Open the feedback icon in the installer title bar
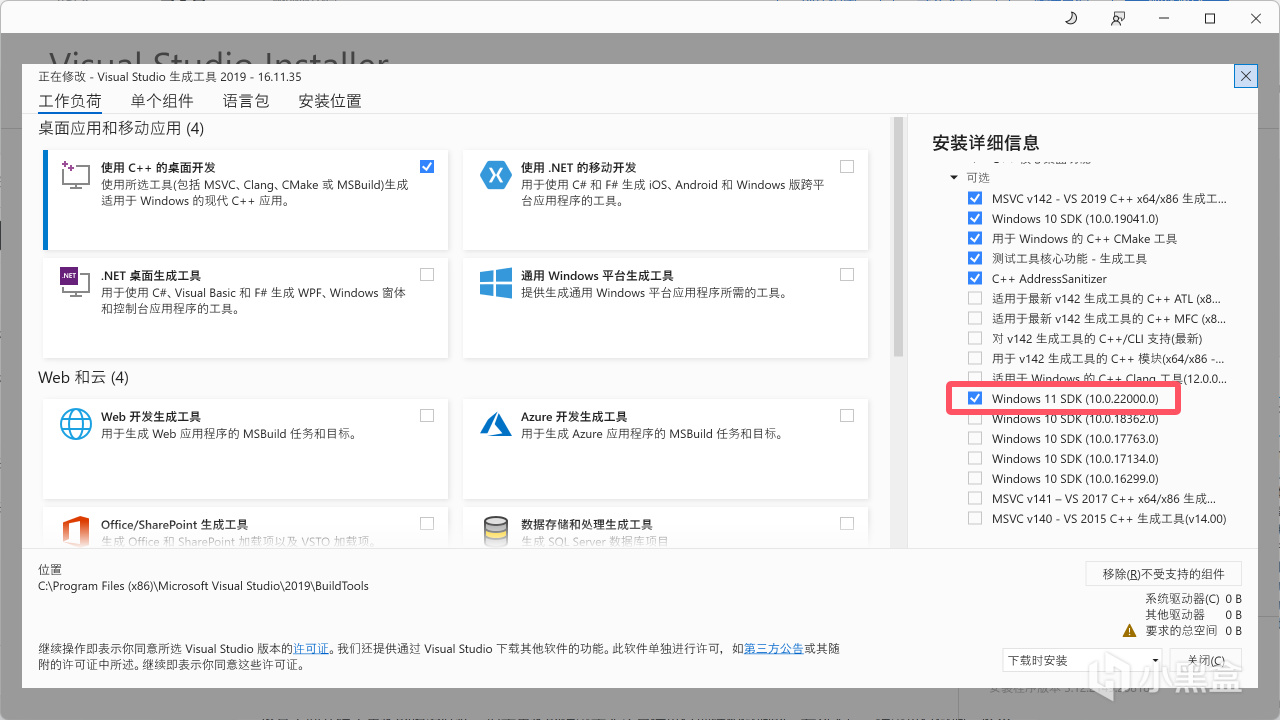This screenshot has height=720, width=1280. click(x=1118, y=19)
